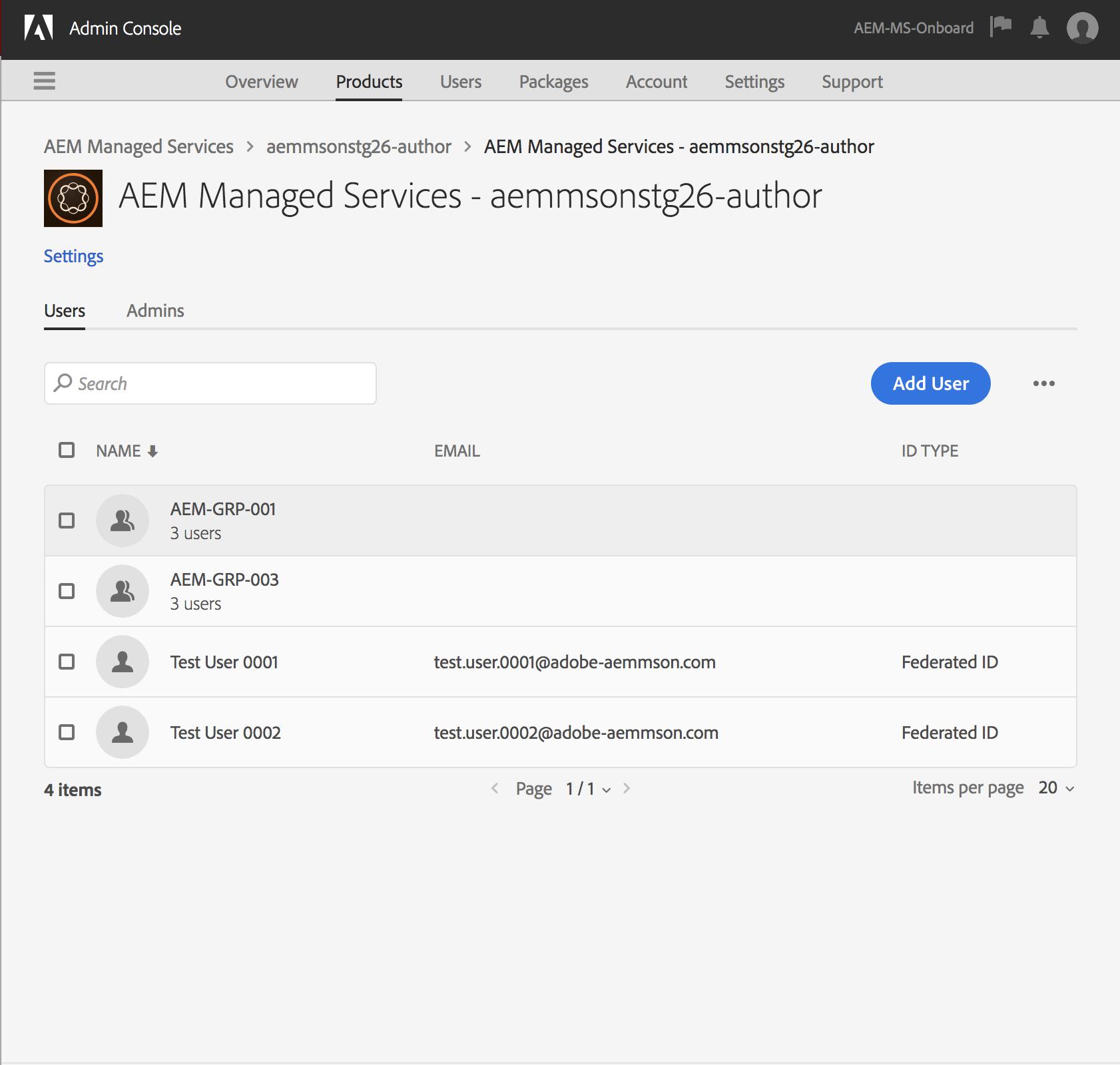Check the select-all checkbox in header row
This screenshot has width=1120, height=1065.
pyautogui.click(x=66, y=450)
